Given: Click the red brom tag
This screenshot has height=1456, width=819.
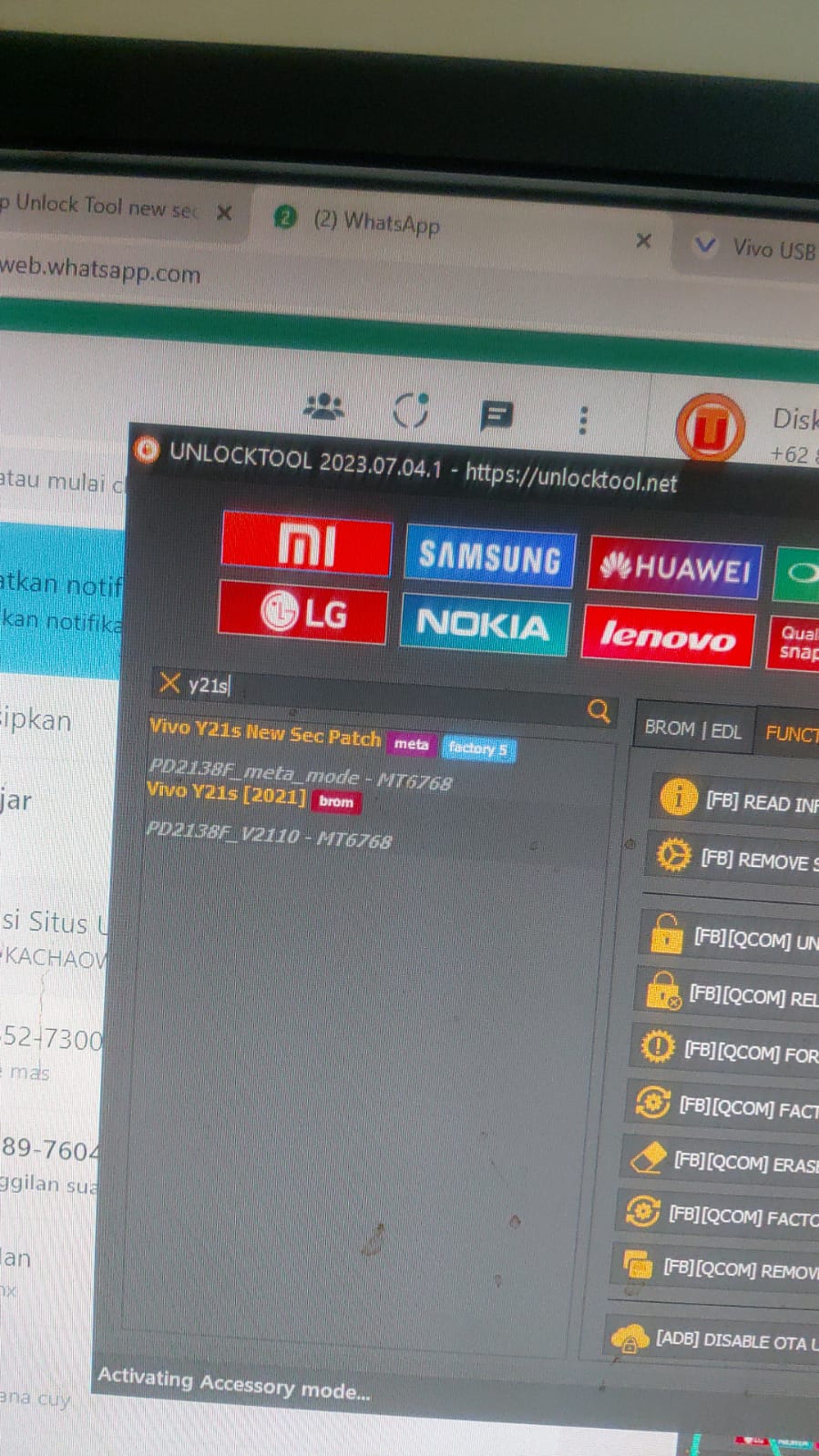Looking at the screenshot, I should tap(336, 801).
